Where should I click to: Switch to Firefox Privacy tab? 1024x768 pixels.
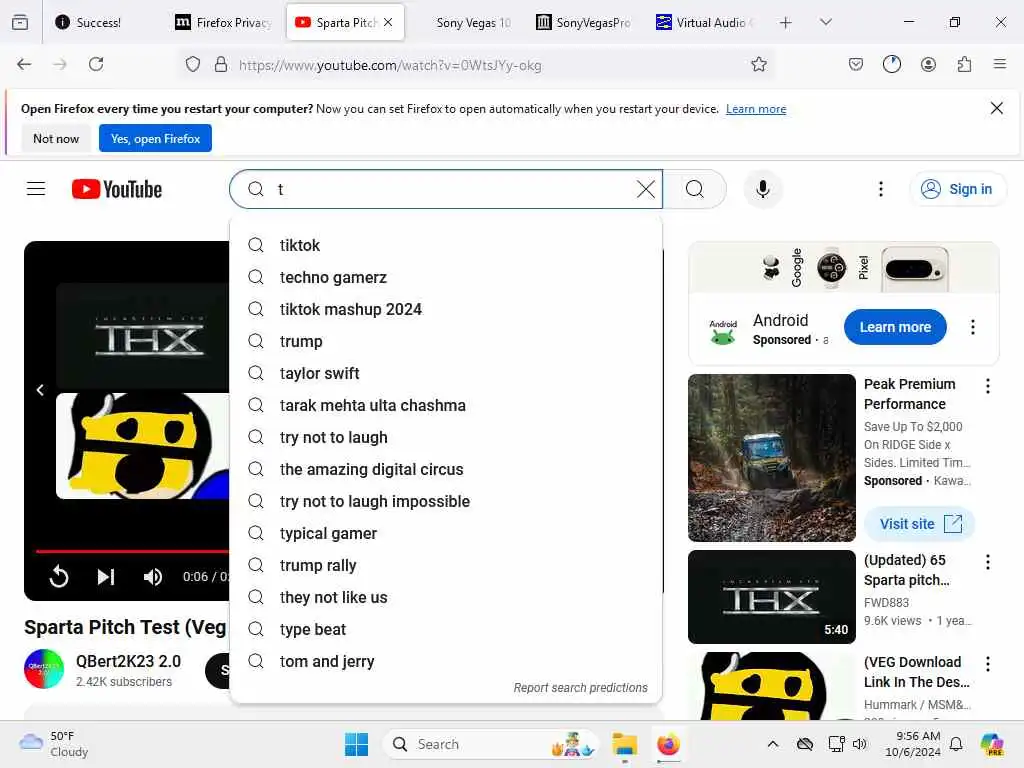coord(223,23)
